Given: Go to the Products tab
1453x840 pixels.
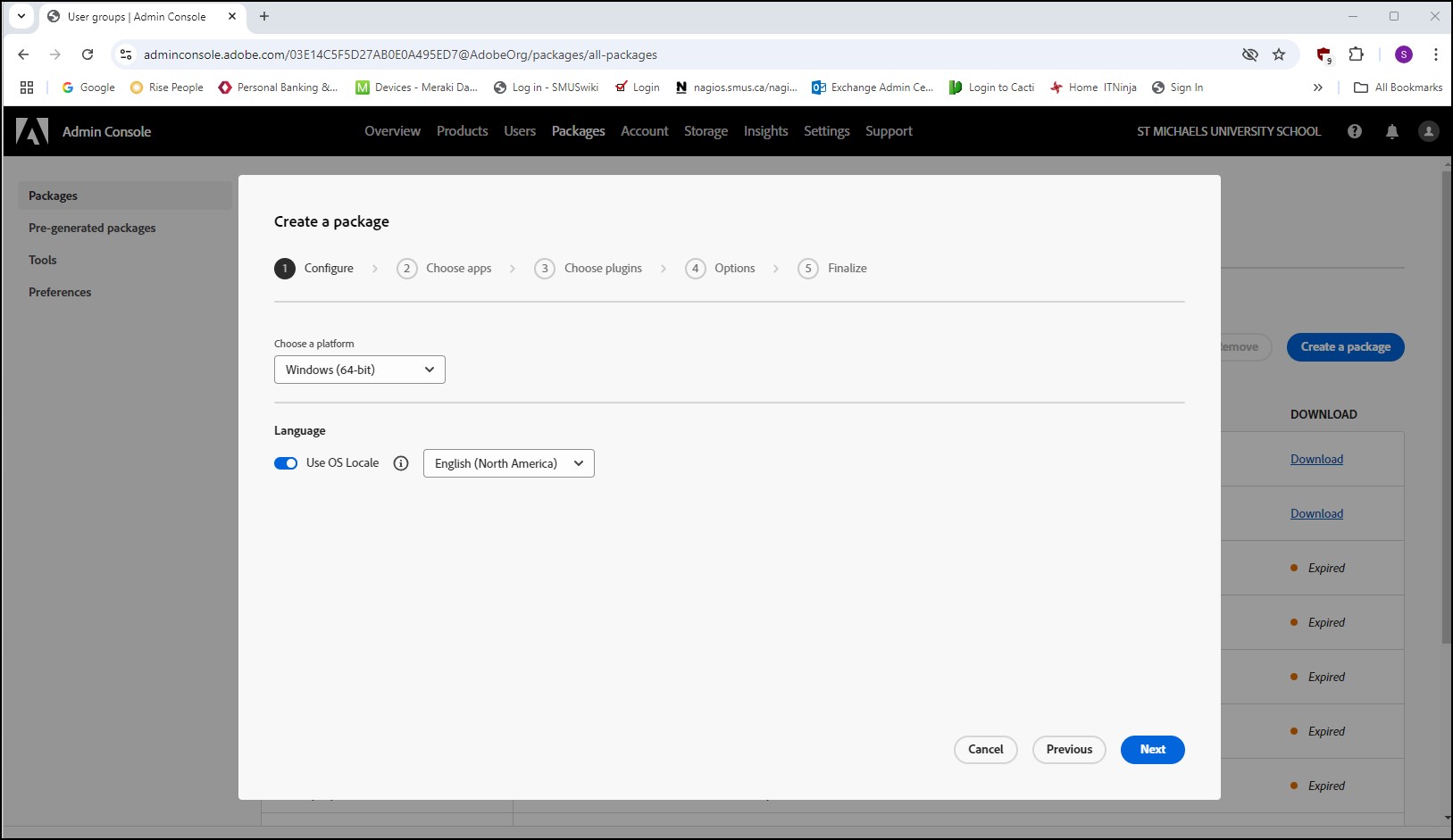Looking at the screenshot, I should 462,131.
